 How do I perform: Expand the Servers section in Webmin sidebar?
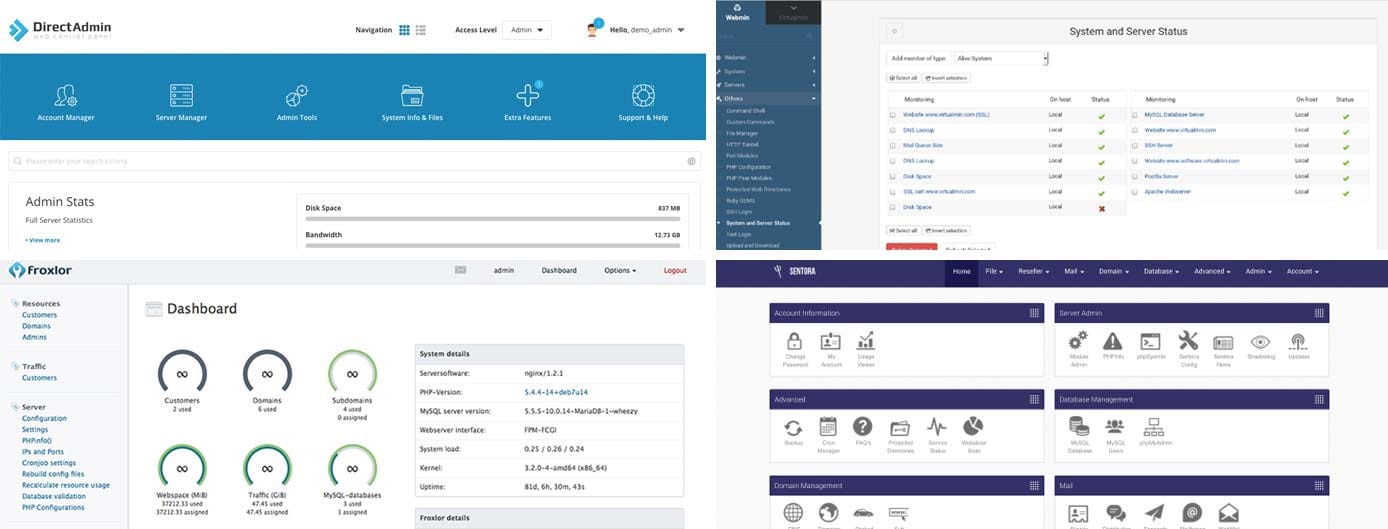[x=766, y=85]
